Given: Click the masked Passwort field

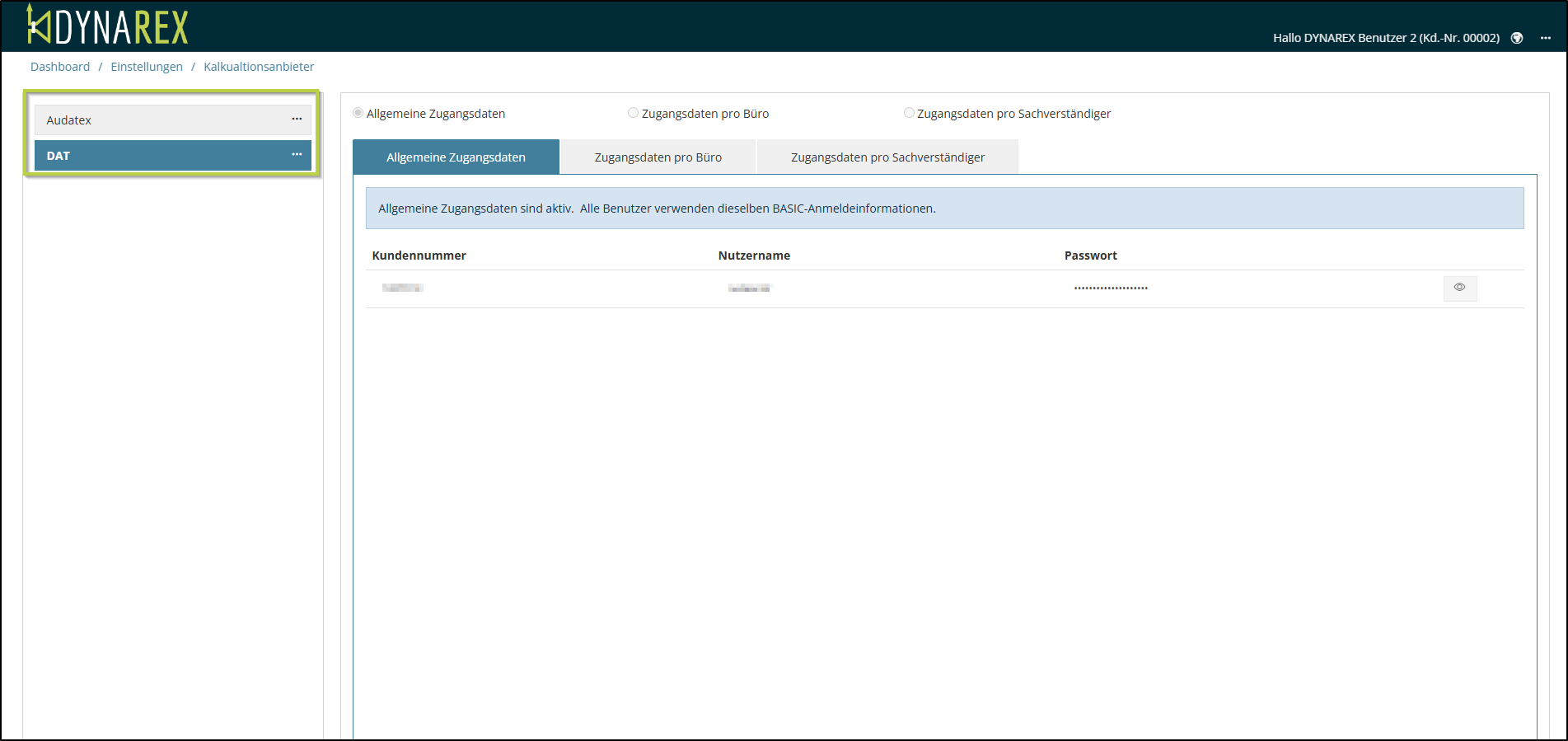Looking at the screenshot, I should coord(1111,288).
